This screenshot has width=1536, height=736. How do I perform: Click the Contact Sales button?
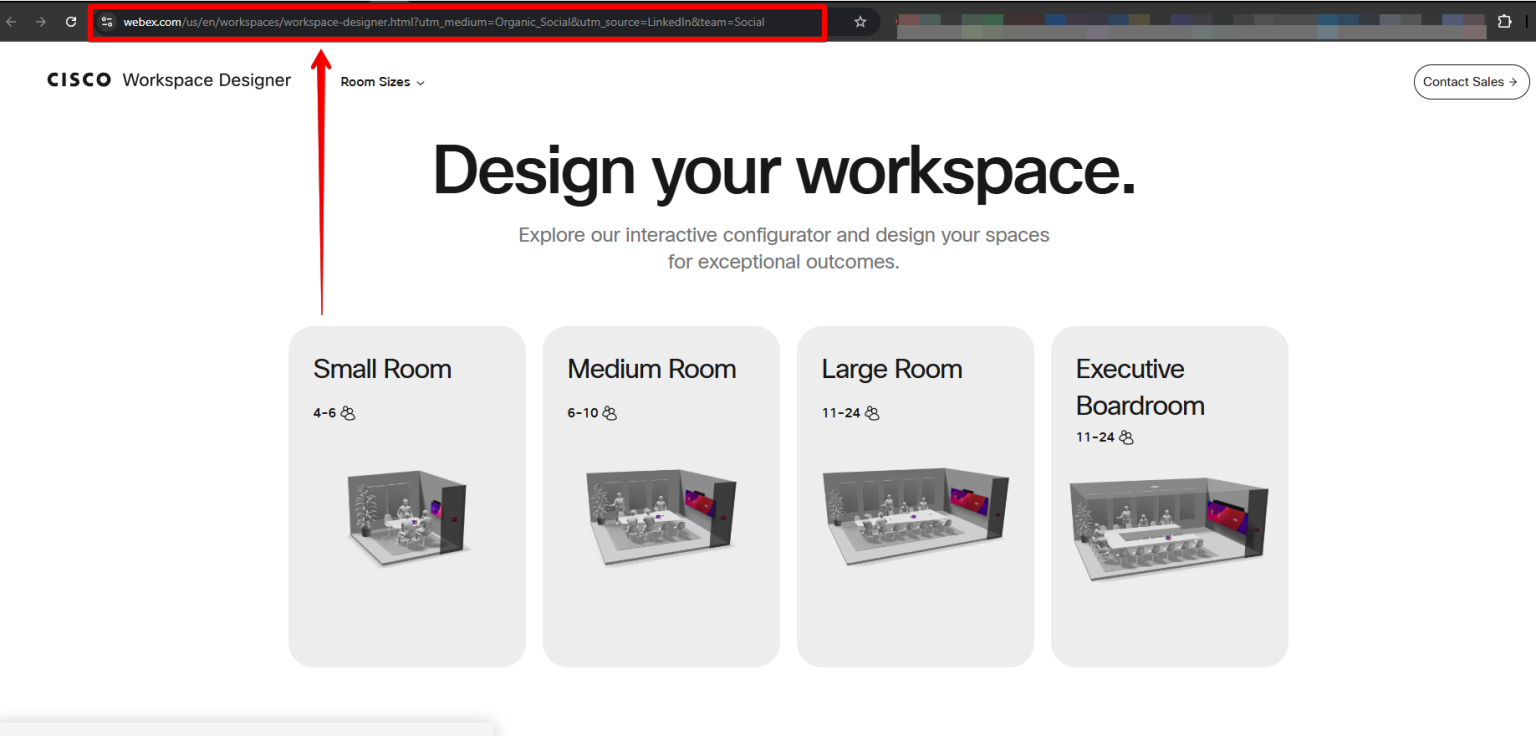[1470, 82]
